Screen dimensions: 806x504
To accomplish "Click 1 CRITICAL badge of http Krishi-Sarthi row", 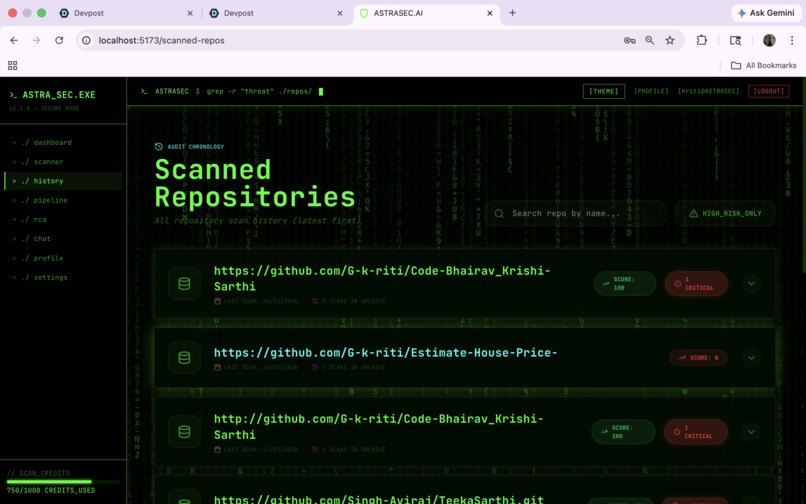I will (695, 432).
